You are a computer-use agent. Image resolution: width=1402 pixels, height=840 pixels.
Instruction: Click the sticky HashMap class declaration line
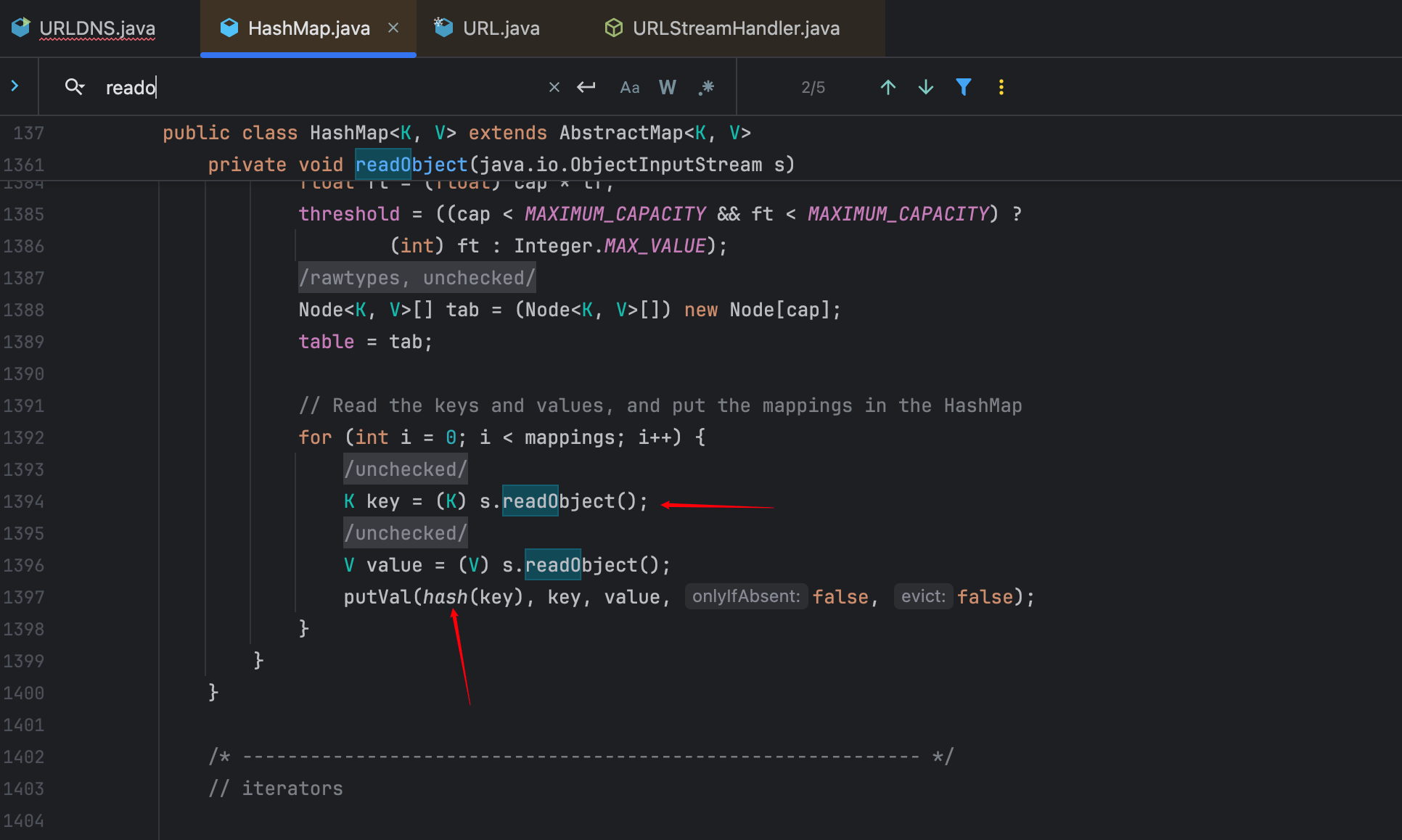457,133
